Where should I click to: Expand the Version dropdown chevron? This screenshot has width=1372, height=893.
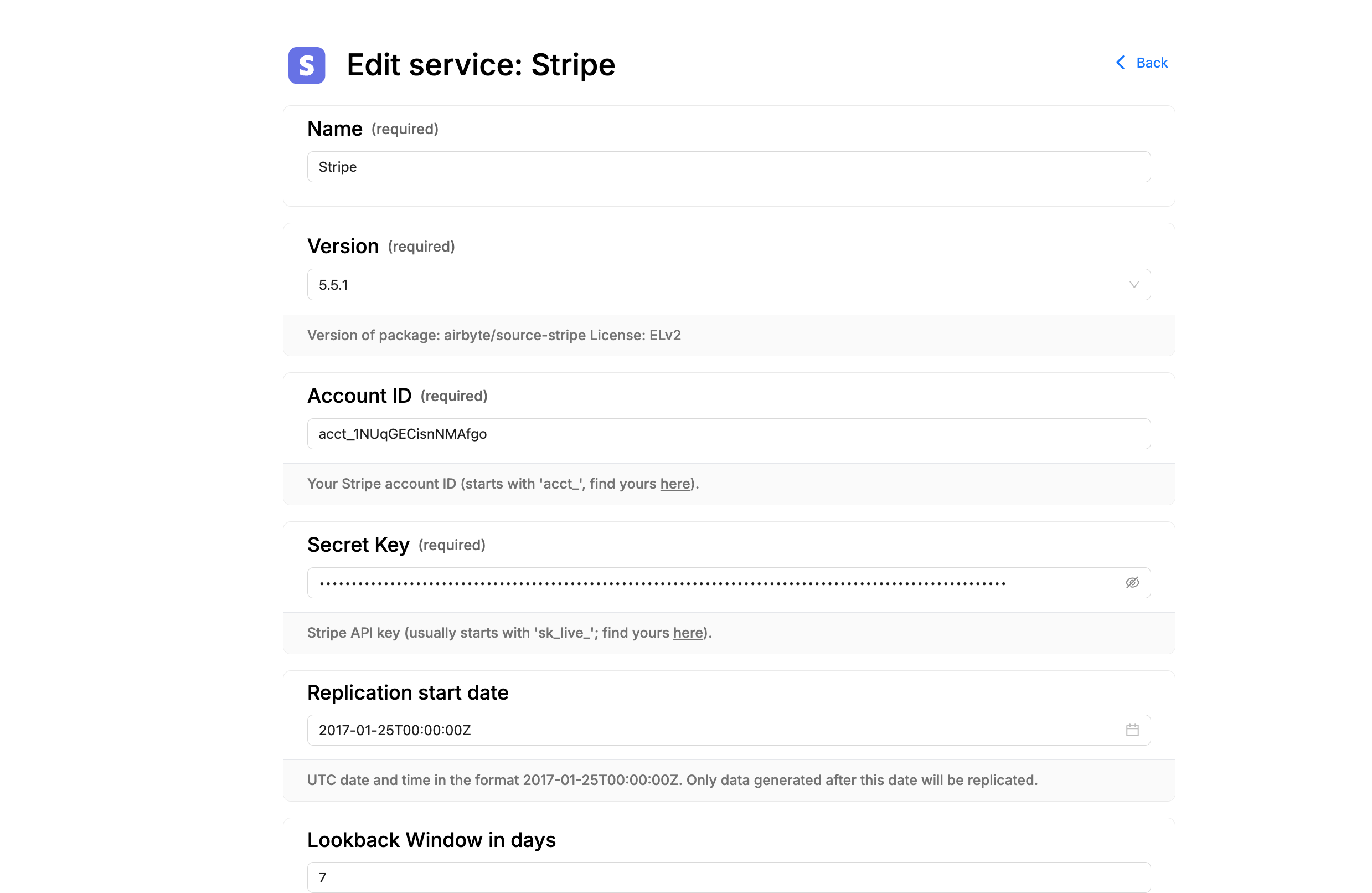click(1134, 285)
